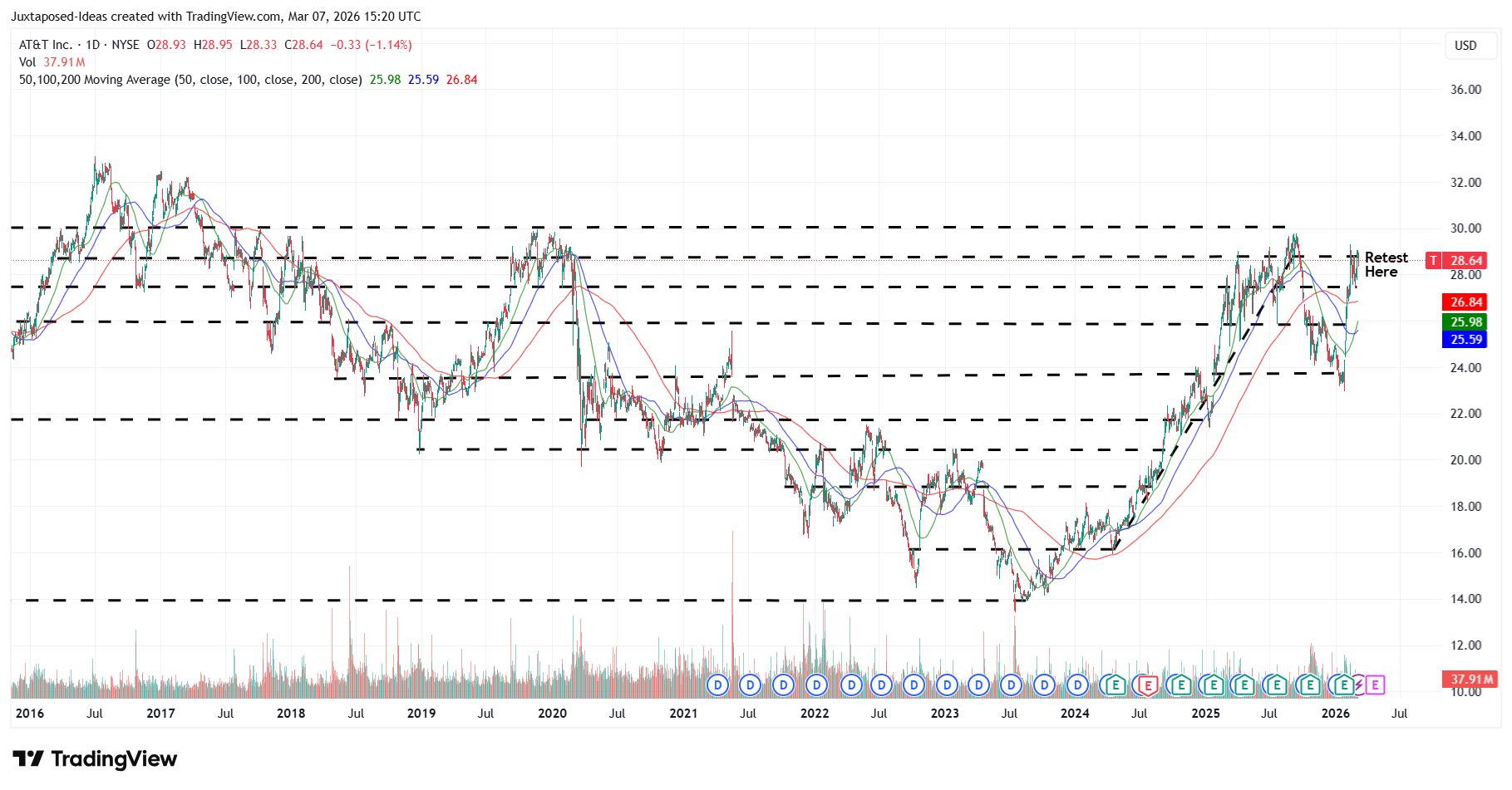1512x790 pixels.
Task: Click the 14.00 price axis label
Action: [x=1465, y=599]
